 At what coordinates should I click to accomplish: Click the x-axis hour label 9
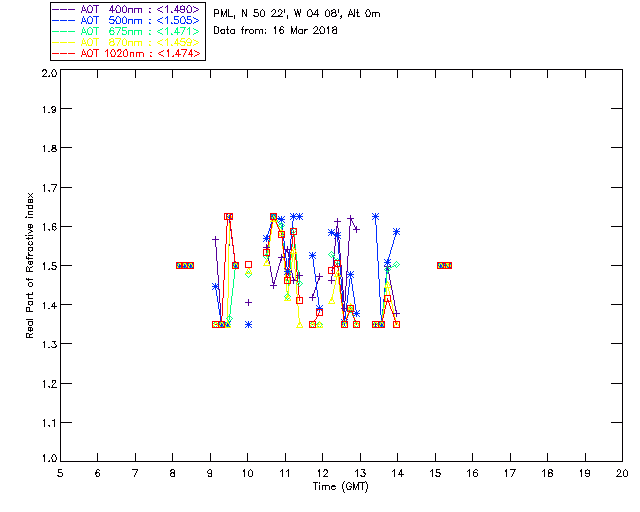[x=210, y=473]
